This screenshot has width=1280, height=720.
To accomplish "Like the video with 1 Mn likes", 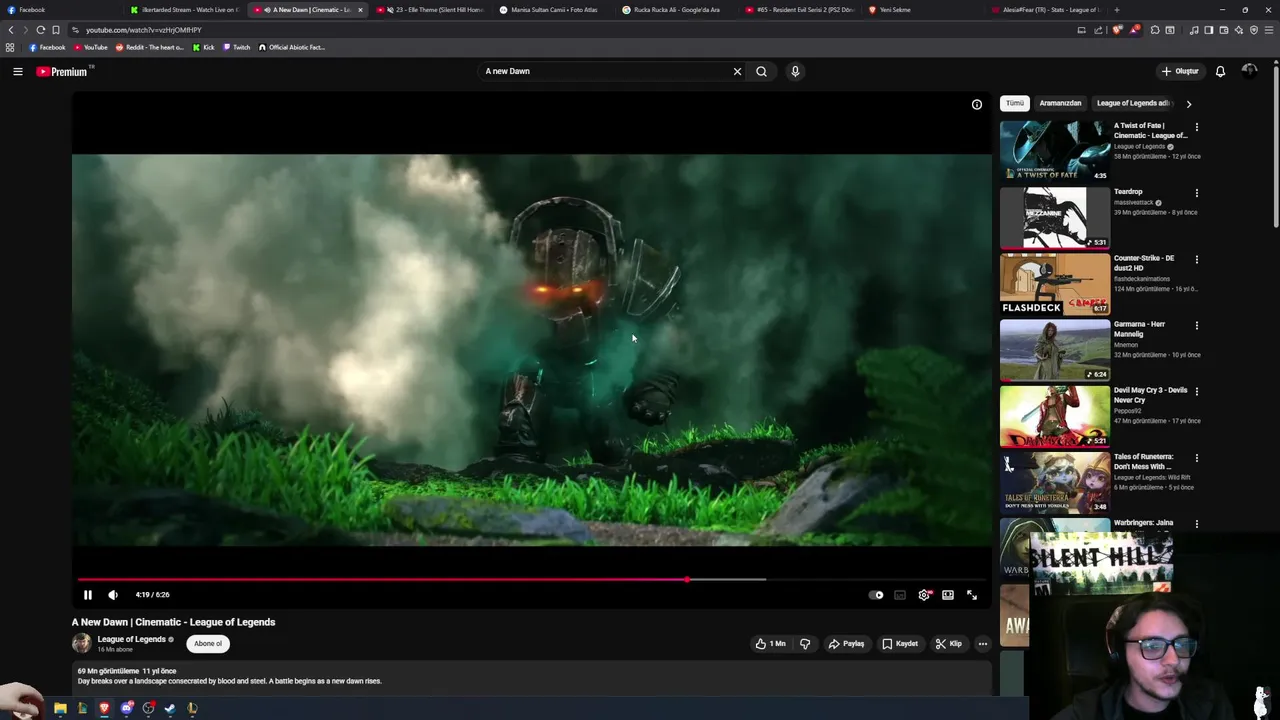I will 771,644.
